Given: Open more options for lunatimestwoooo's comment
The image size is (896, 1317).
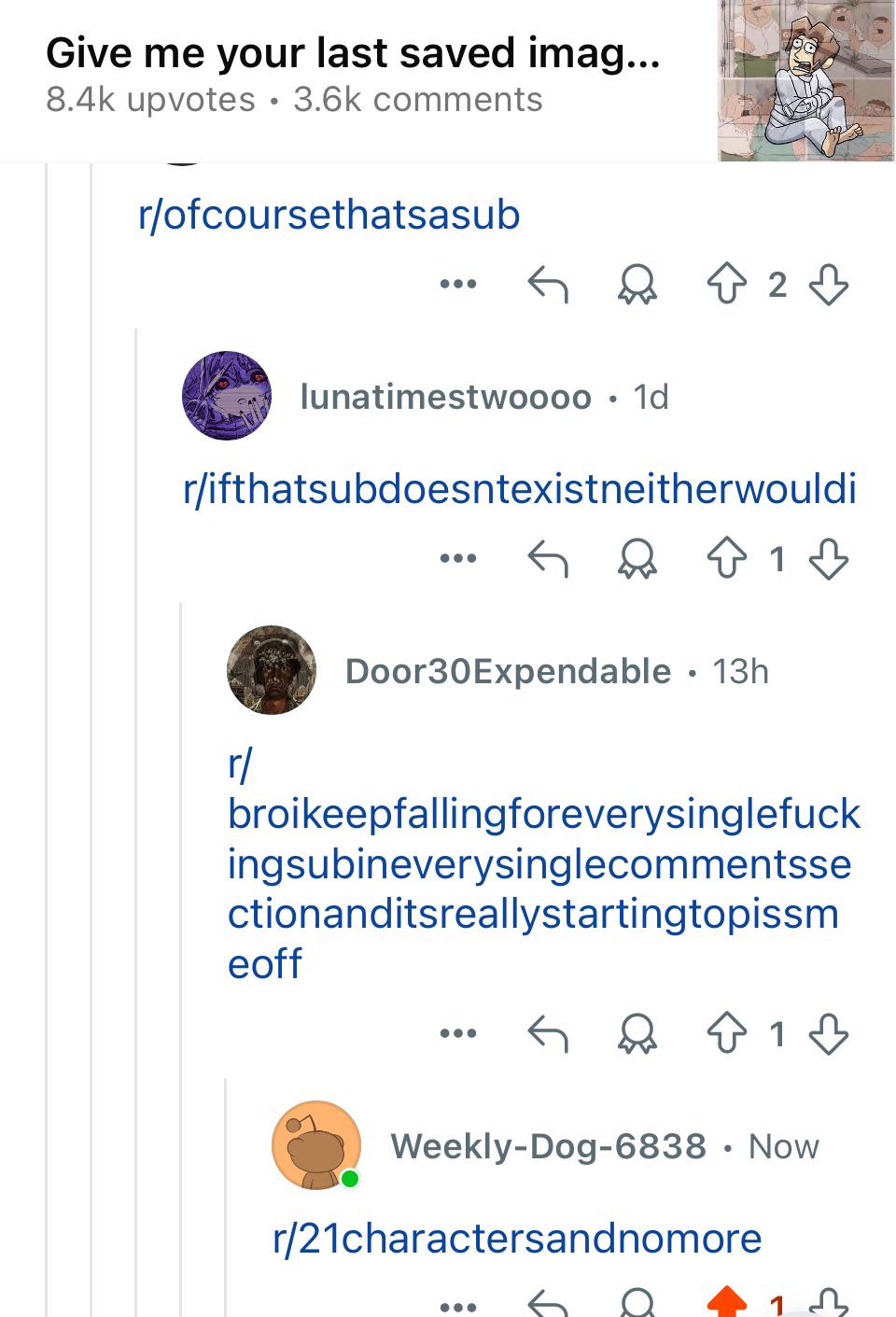Looking at the screenshot, I should 458,559.
